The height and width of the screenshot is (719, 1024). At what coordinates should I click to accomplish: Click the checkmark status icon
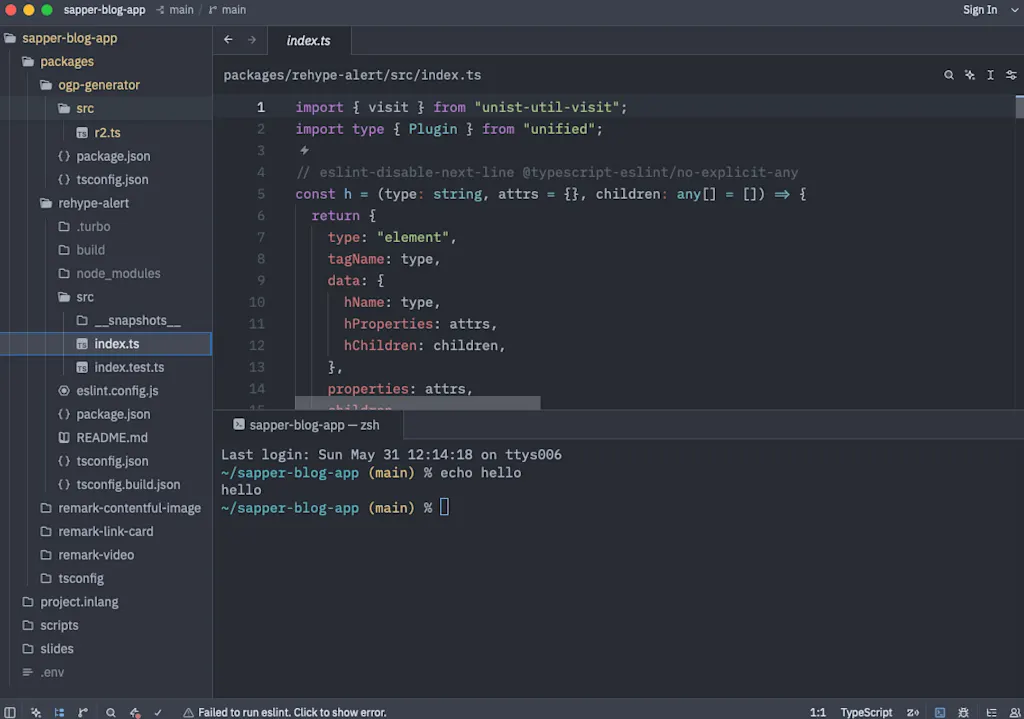coord(158,712)
